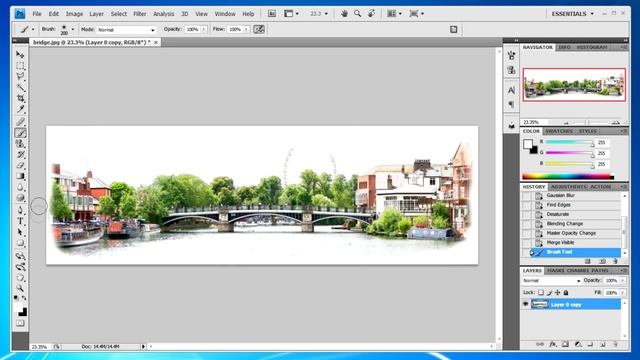Create new adjustment layer
This screenshot has height=360, width=640.
(x=578, y=344)
